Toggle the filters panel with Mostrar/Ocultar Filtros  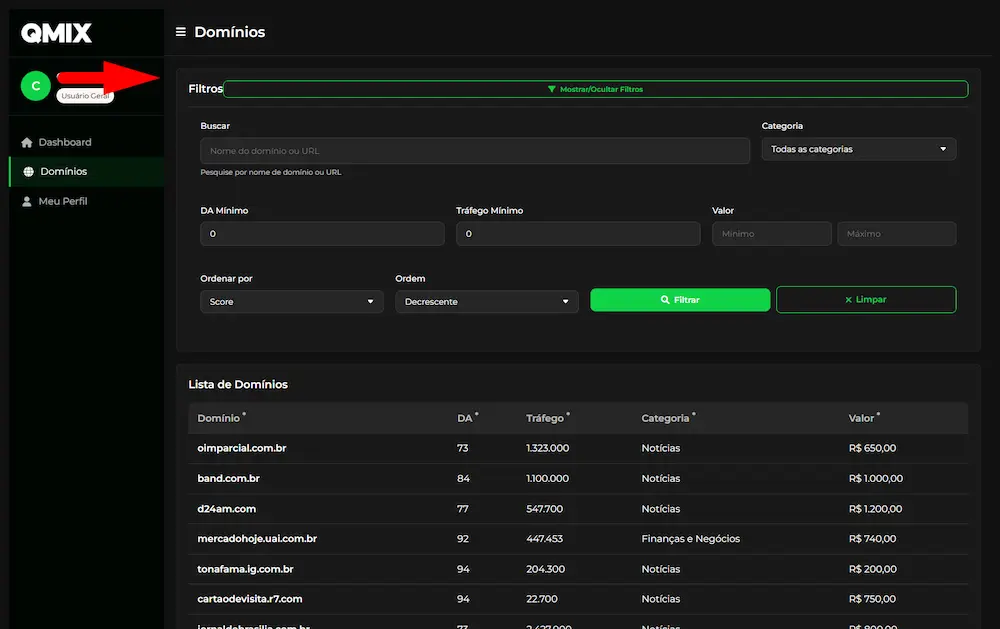(596, 88)
